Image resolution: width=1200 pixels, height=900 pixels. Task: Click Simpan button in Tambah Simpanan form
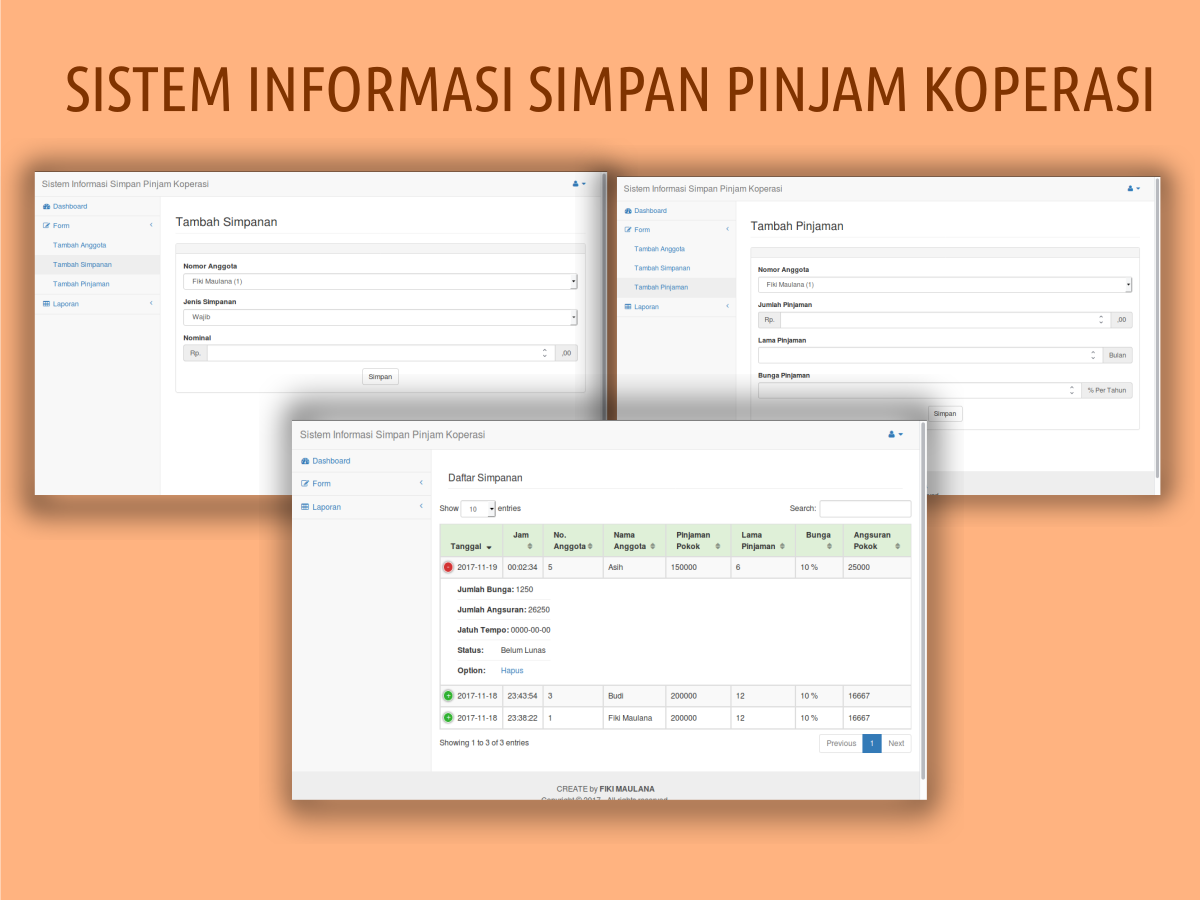click(380, 377)
